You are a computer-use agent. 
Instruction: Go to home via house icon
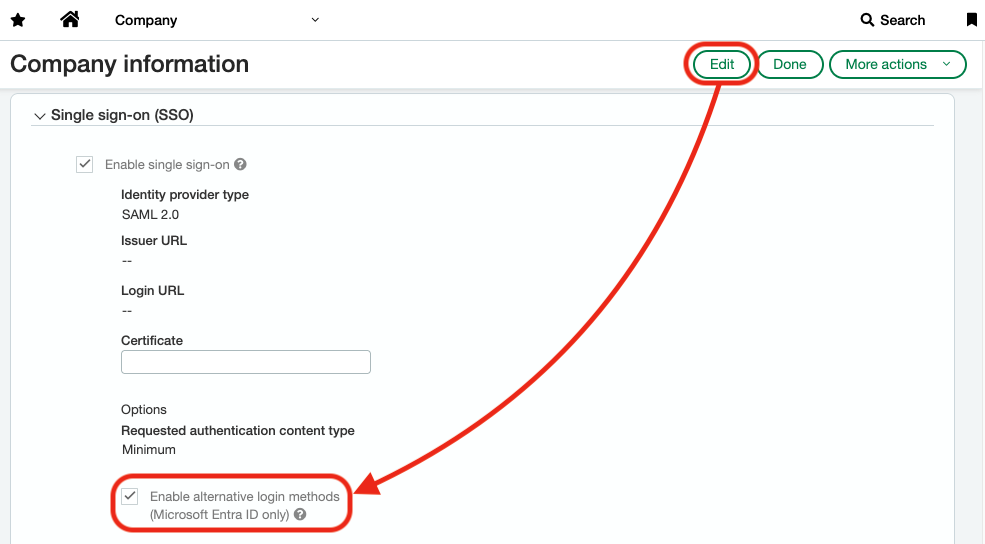point(70,19)
